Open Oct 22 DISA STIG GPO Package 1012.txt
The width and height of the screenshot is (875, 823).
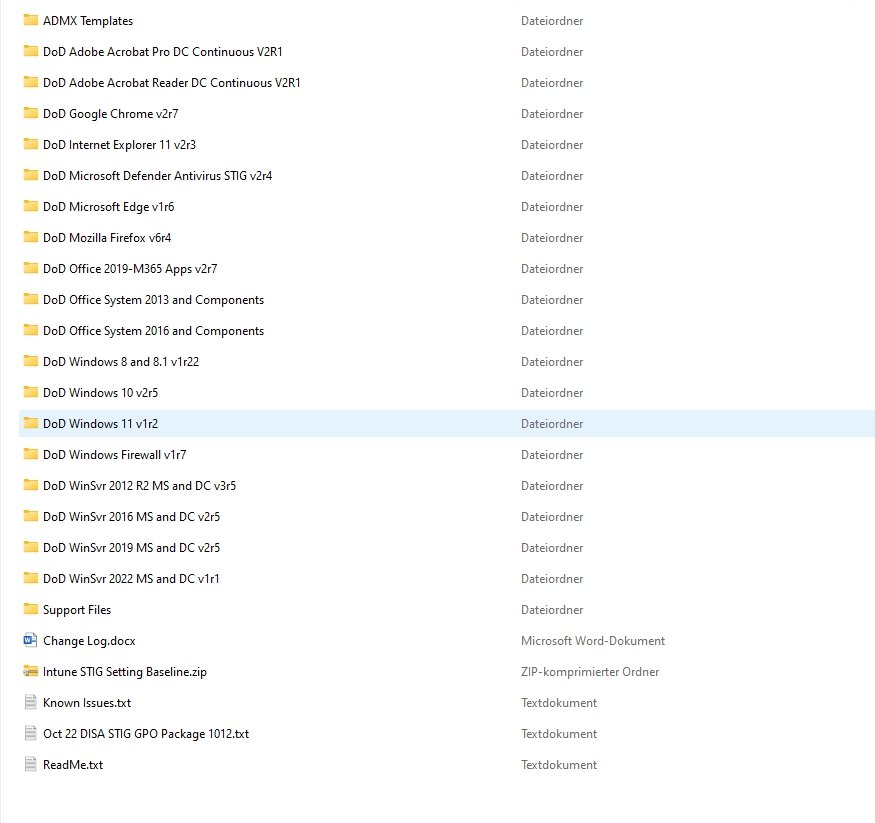coord(145,733)
